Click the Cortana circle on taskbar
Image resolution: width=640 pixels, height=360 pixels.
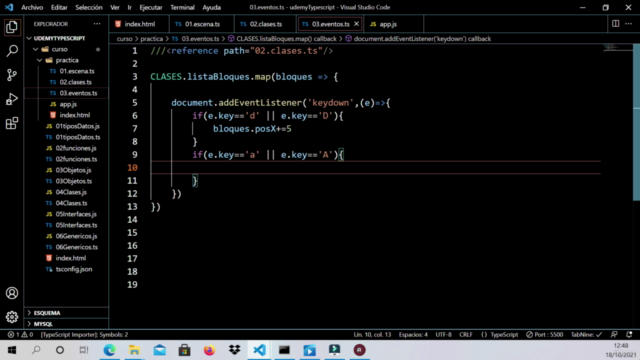click(x=60, y=350)
